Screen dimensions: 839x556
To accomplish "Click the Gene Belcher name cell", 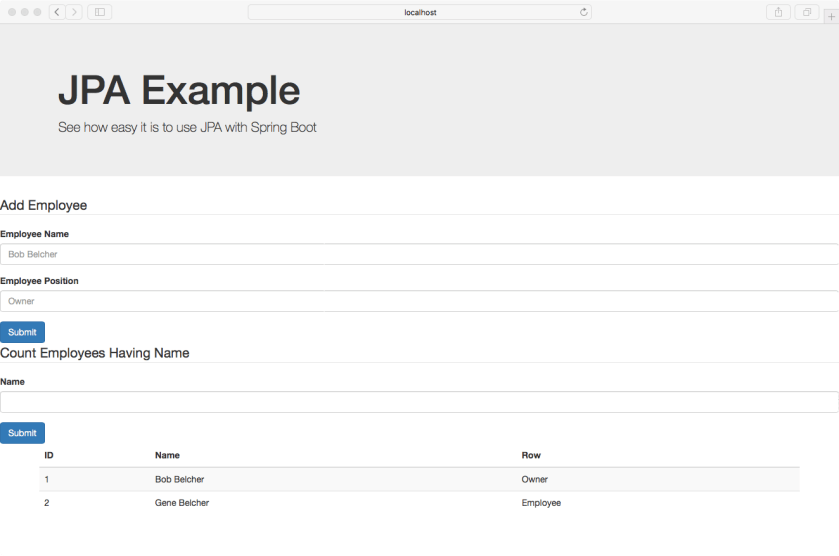I will click(x=182, y=503).
